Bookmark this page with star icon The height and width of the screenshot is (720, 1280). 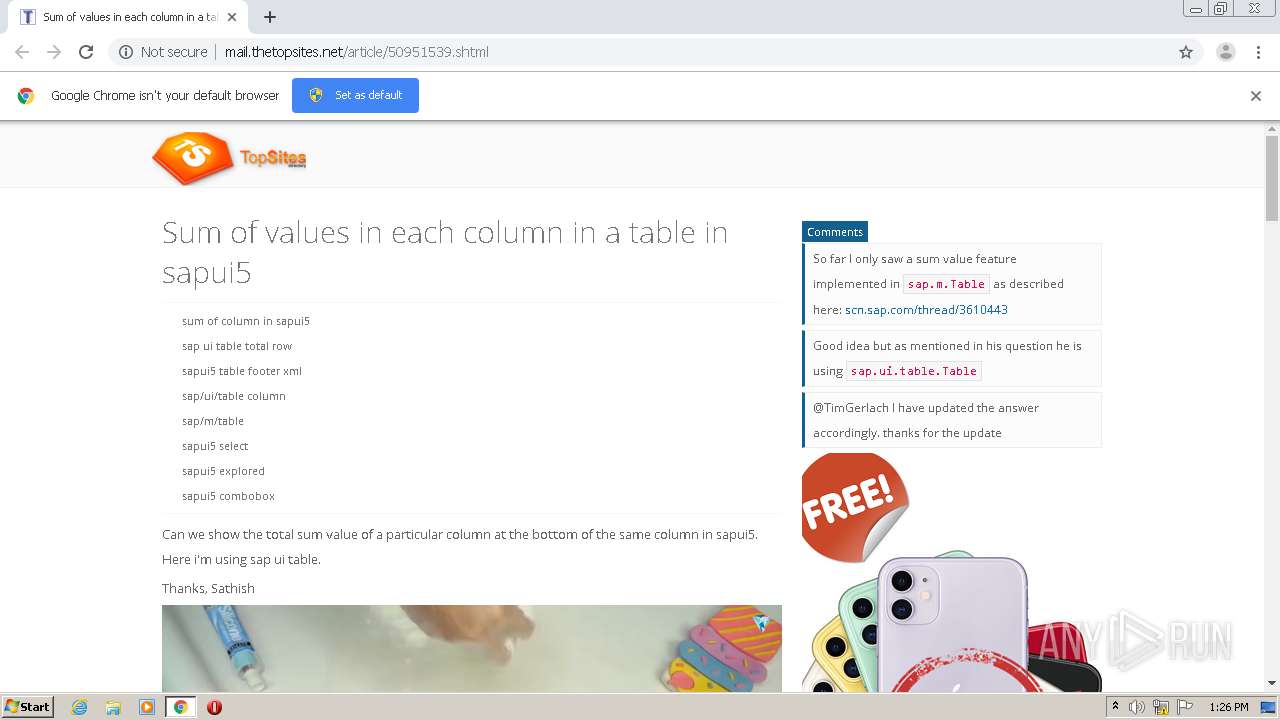click(x=1186, y=52)
